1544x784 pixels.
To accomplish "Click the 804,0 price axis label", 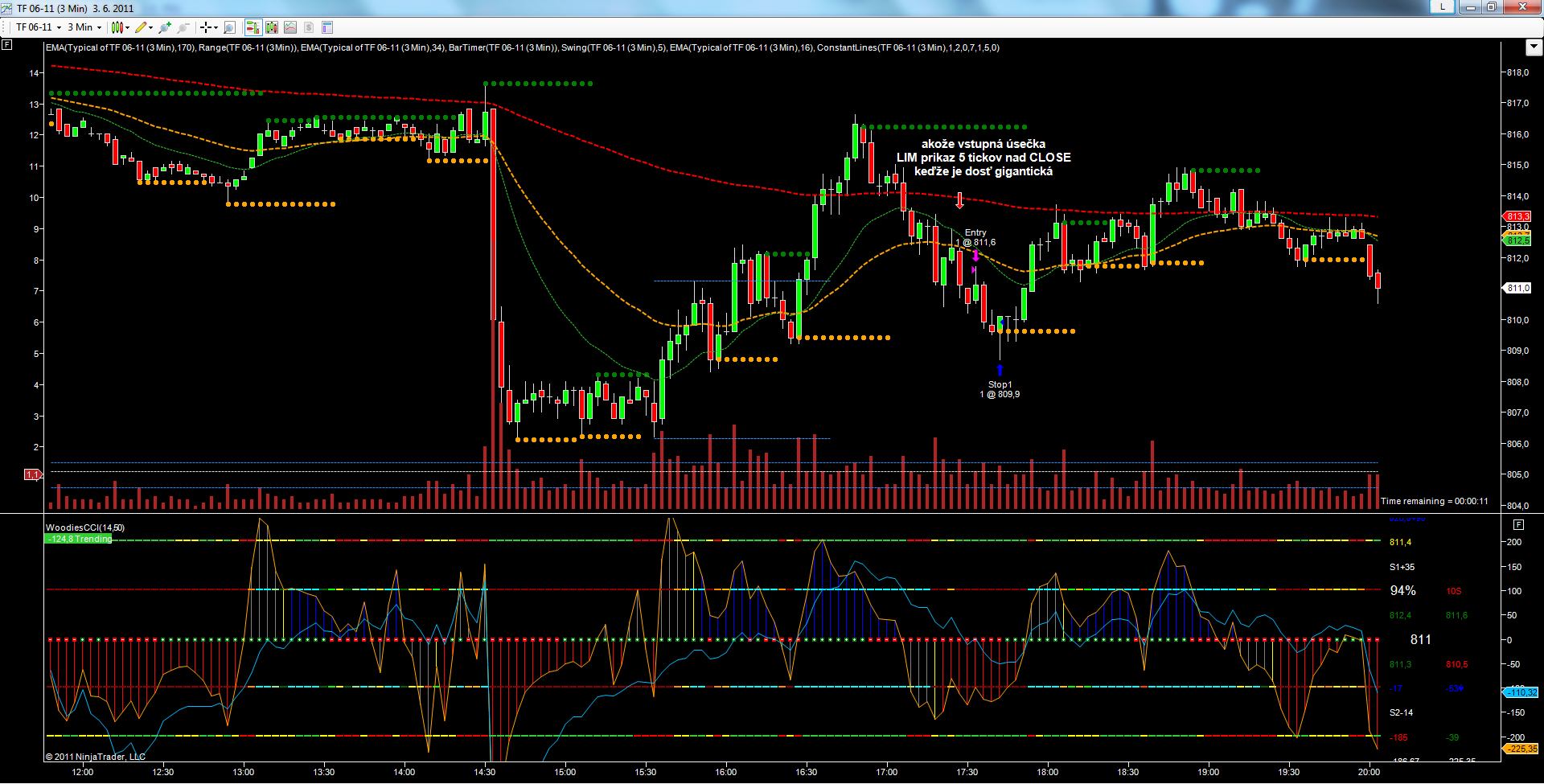I will coord(1518,506).
